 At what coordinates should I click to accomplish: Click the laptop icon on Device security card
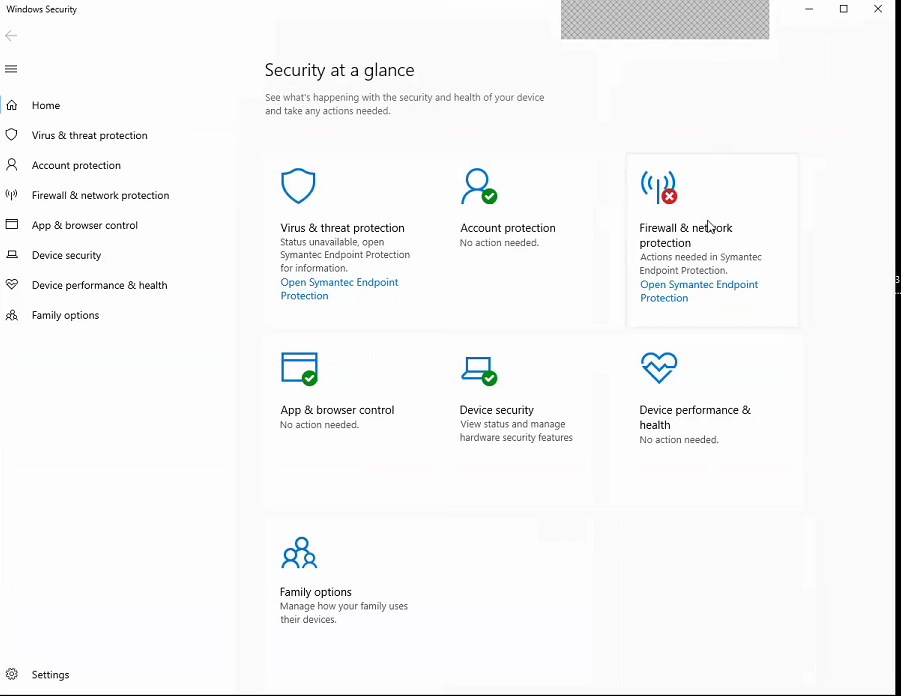pyautogui.click(x=479, y=371)
